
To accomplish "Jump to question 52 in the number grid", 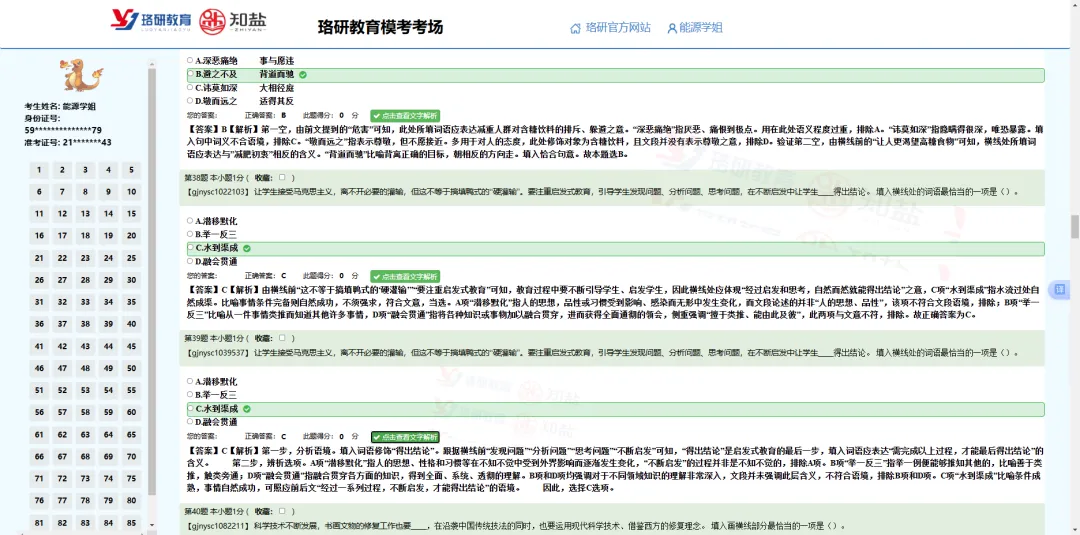I will (x=62, y=390).
